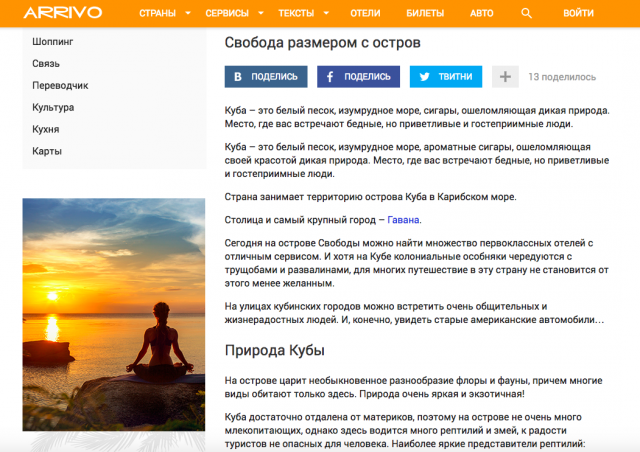This screenshot has width=640, height=452.
Task: Go to Отели in navigation
Action: 365,13
